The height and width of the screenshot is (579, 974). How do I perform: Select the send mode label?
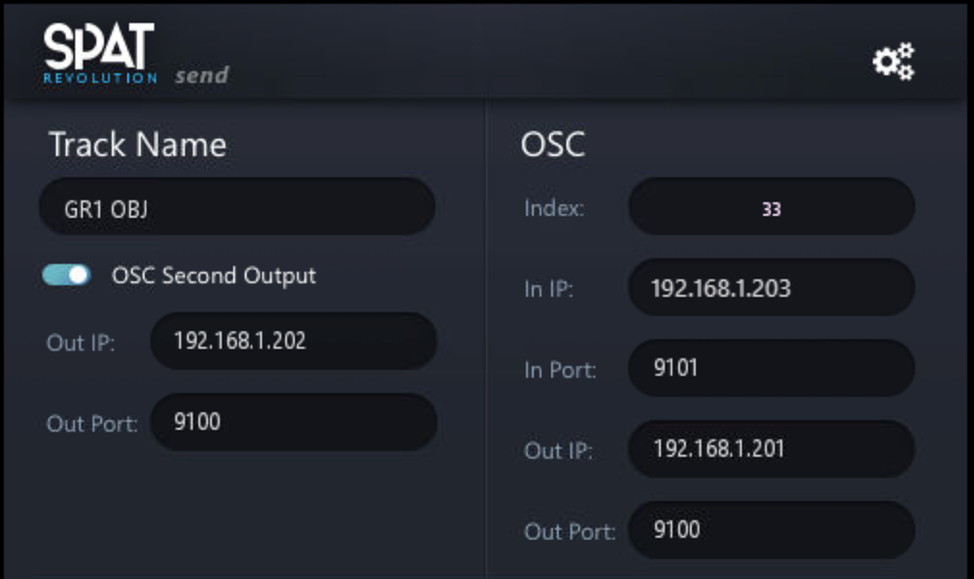tap(203, 74)
